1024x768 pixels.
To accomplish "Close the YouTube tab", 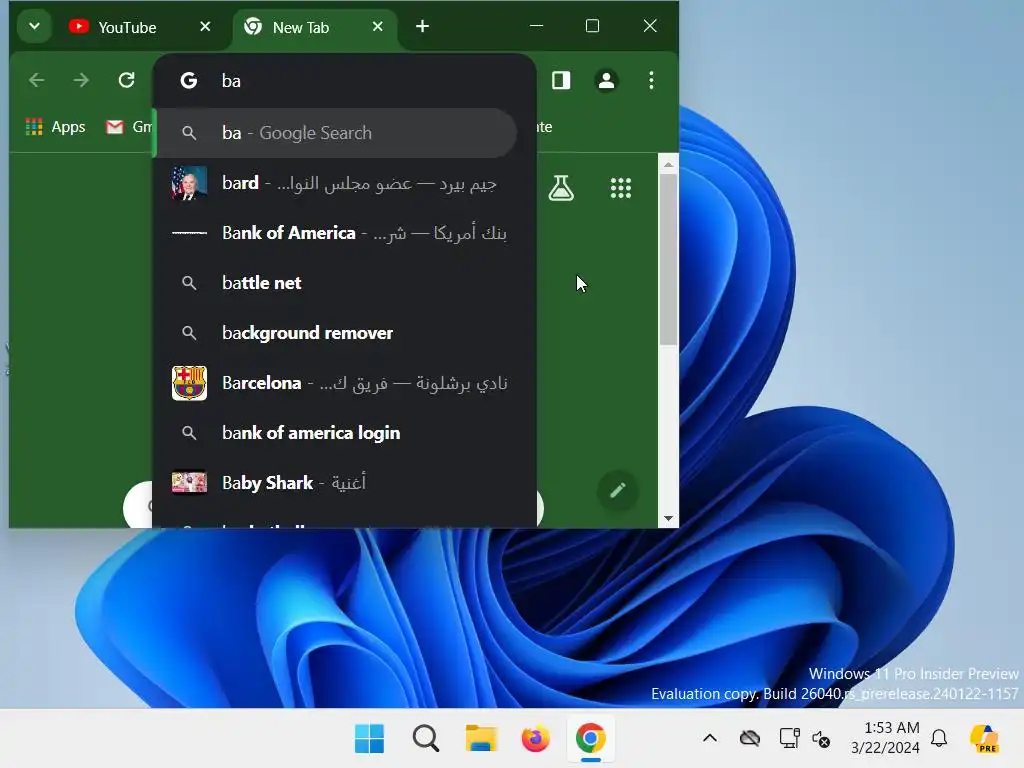I will tap(205, 27).
